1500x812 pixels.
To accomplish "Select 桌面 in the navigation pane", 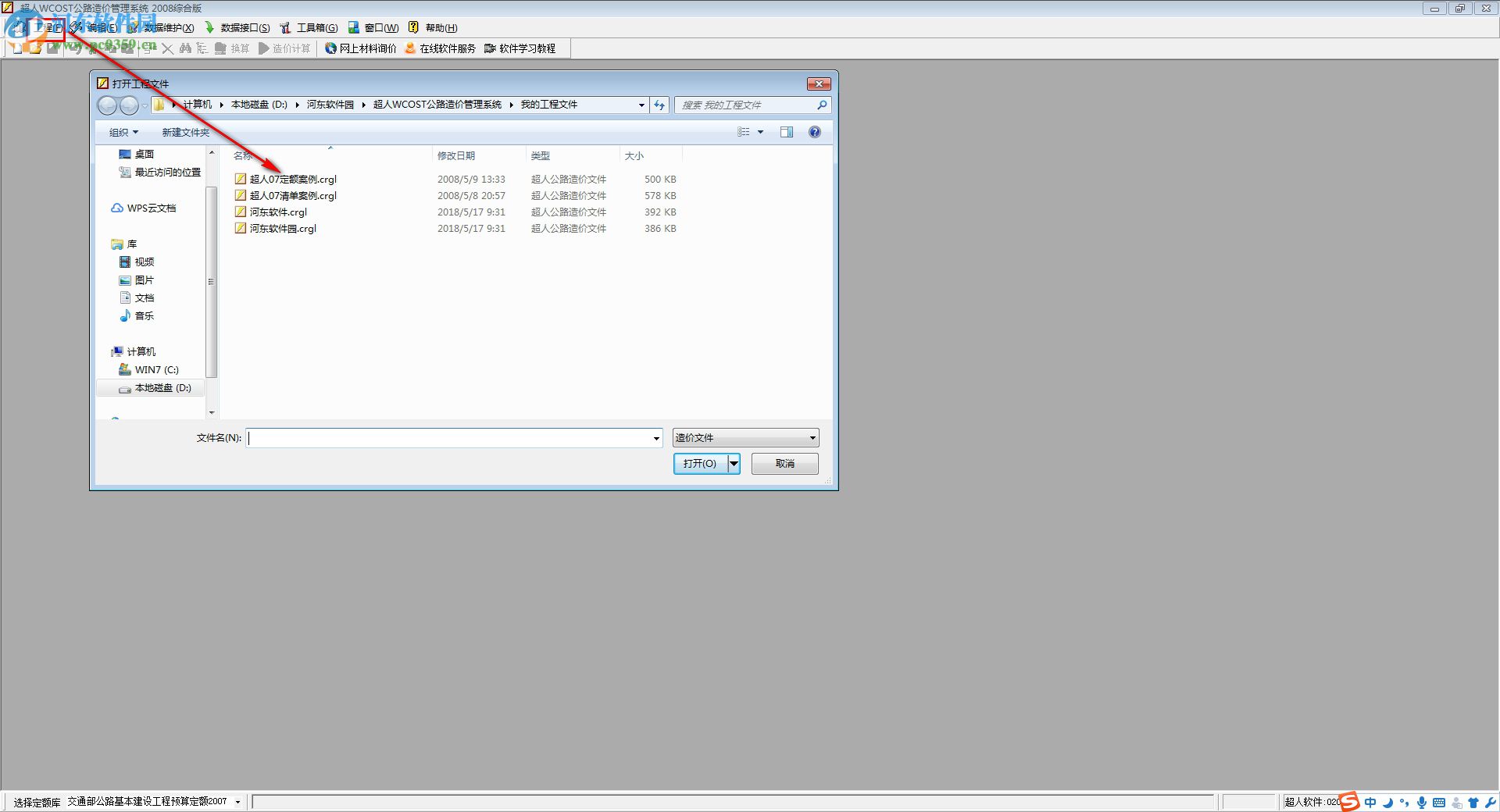I will click(137, 155).
